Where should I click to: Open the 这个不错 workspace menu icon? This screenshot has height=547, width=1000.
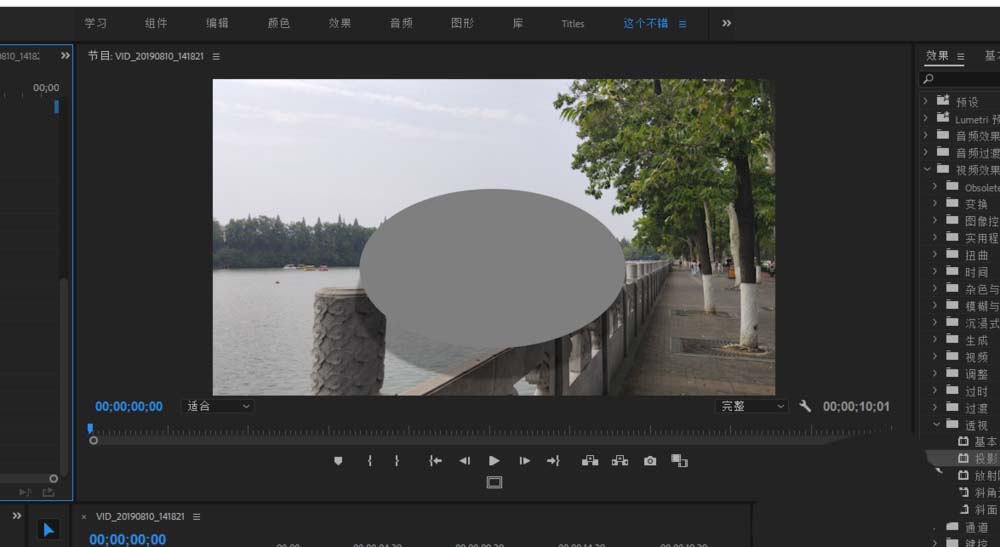(682, 24)
